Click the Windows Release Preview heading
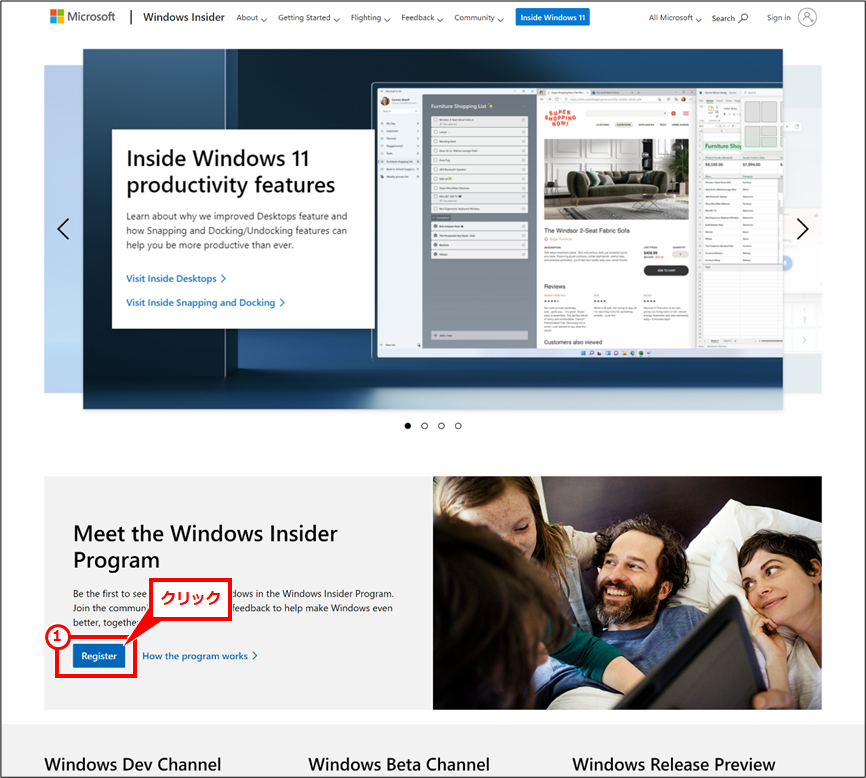866x778 pixels. click(x=674, y=765)
